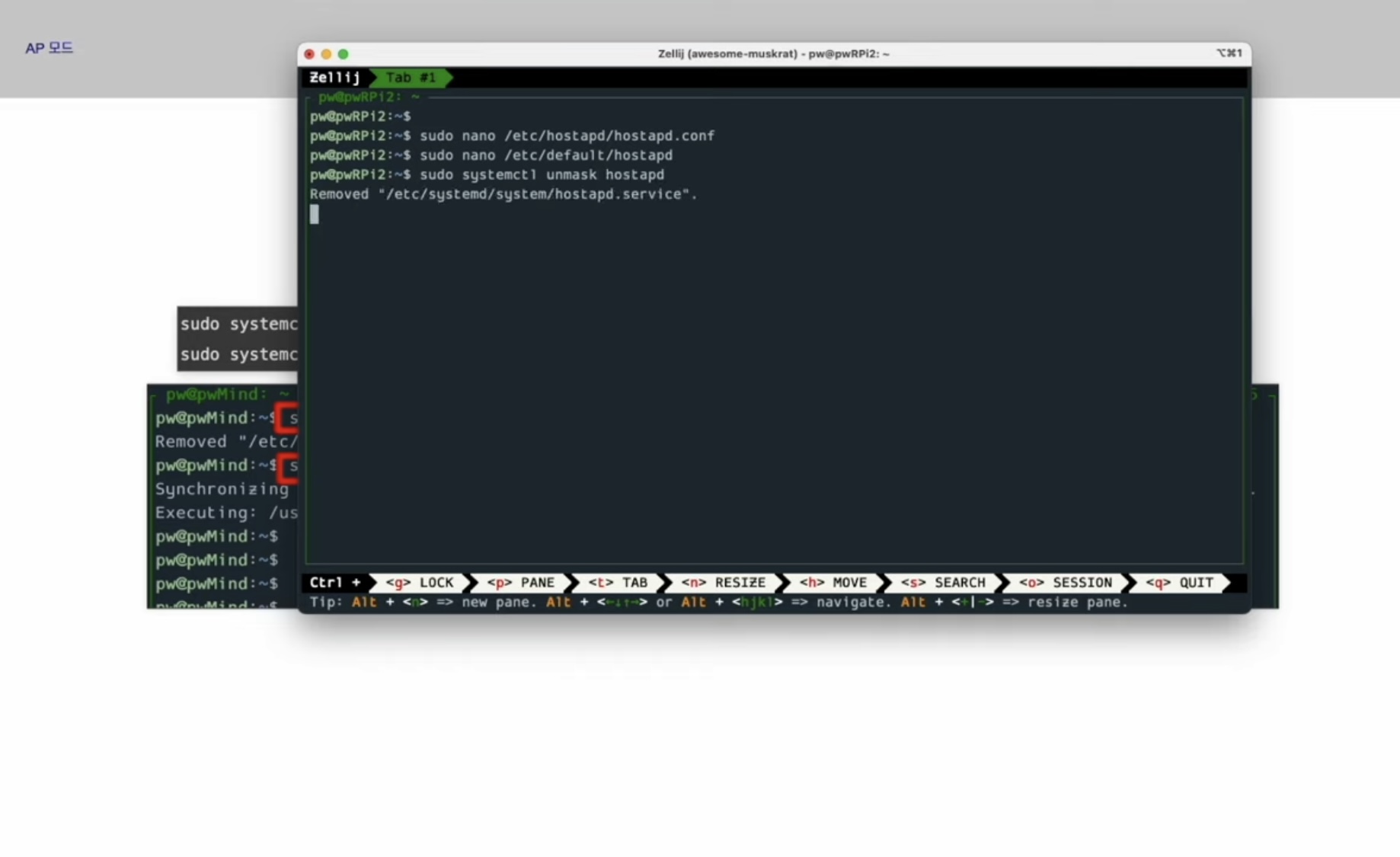The width and height of the screenshot is (1400, 857).
Task: Click LOCK mode in Zellij status bar
Action: pyautogui.click(x=419, y=583)
